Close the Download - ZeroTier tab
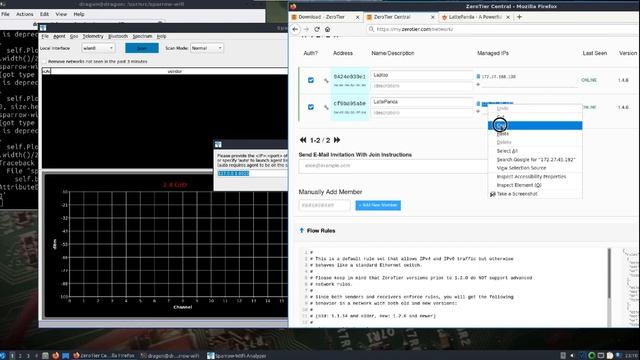The height and width of the screenshot is (360, 640). click(x=358, y=17)
